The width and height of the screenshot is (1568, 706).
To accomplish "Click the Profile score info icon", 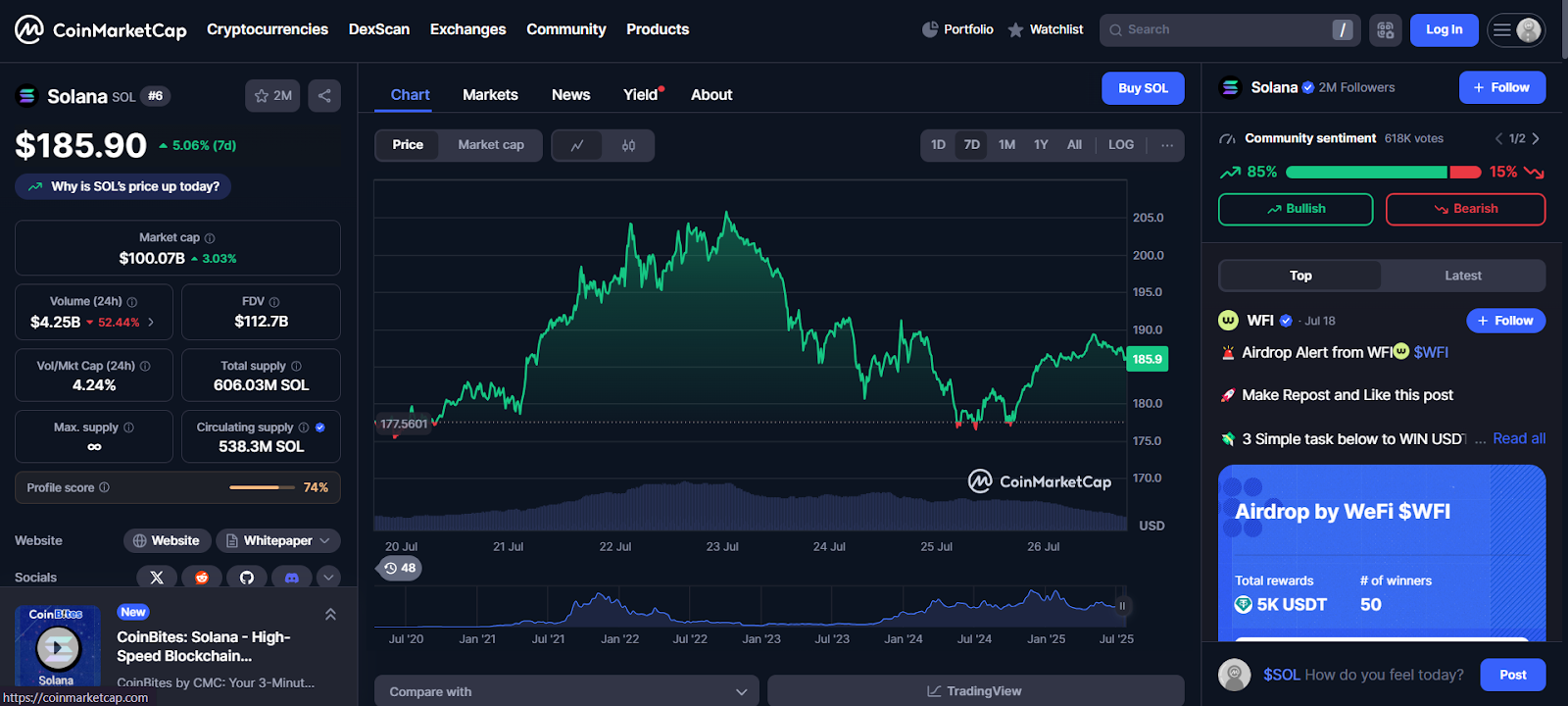I will [x=105, y=487].
